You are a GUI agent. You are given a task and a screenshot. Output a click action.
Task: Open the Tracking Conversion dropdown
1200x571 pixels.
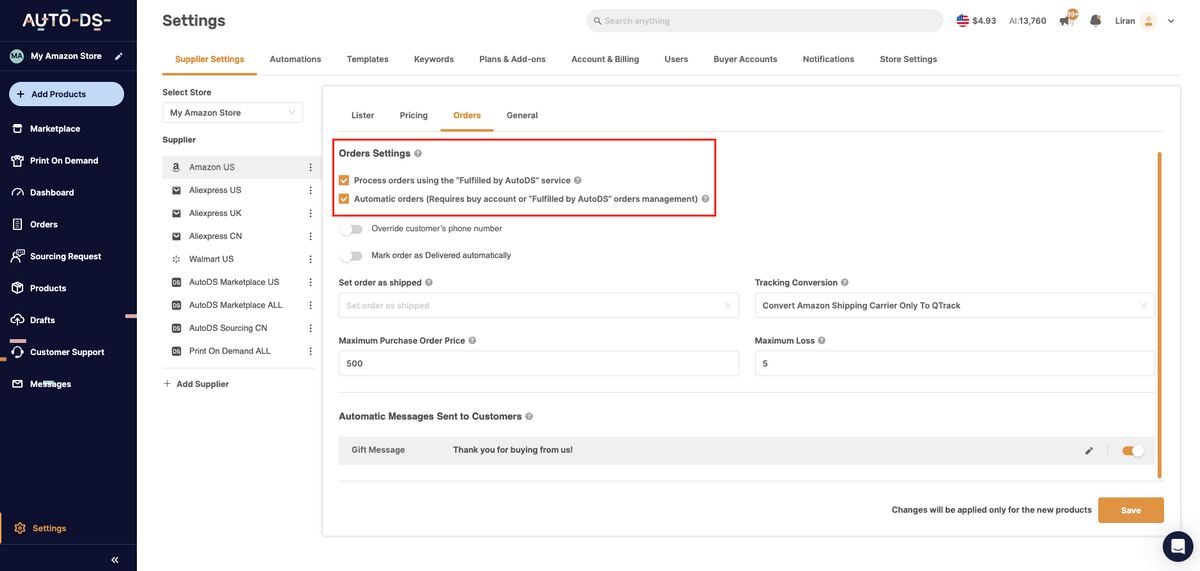click(x=955, y=305)
